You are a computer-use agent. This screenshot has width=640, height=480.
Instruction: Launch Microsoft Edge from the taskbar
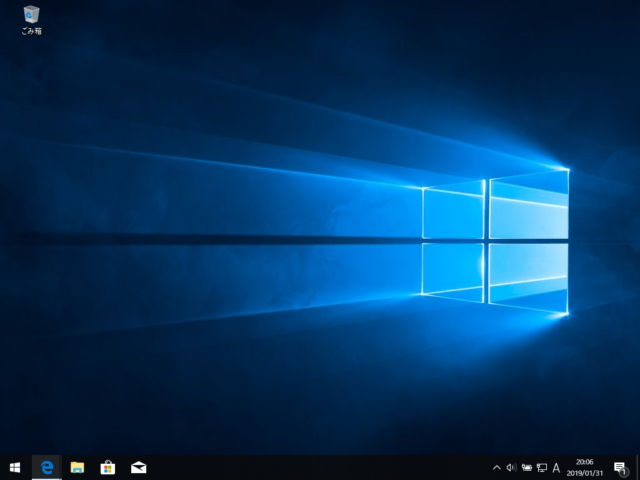47,467
